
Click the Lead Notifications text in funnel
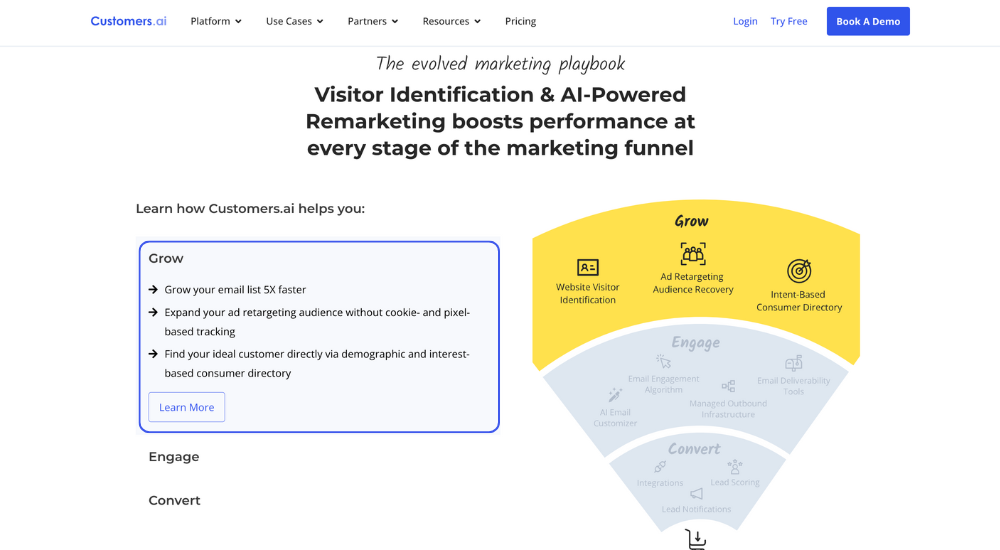696,509
